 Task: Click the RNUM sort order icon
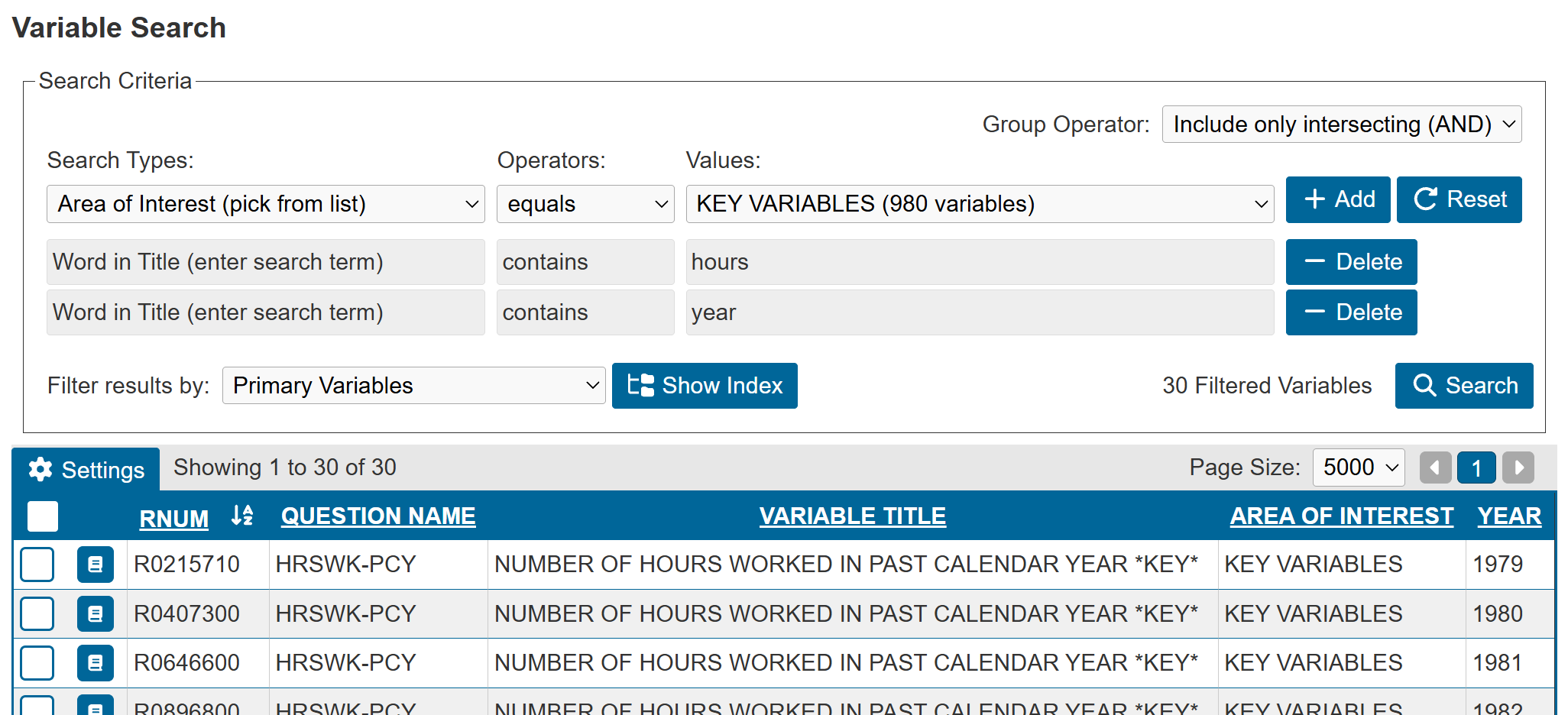tap(242, 516)
